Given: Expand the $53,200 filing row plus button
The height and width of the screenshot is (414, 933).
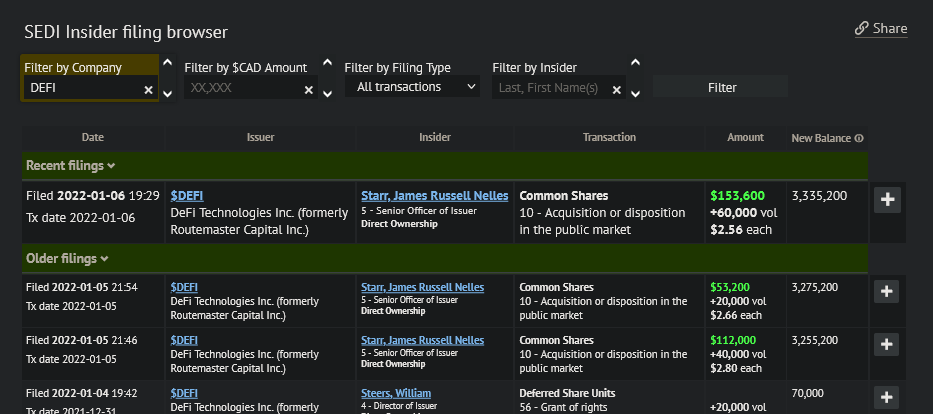Looking at the screenshot, I should click(887, 292).
